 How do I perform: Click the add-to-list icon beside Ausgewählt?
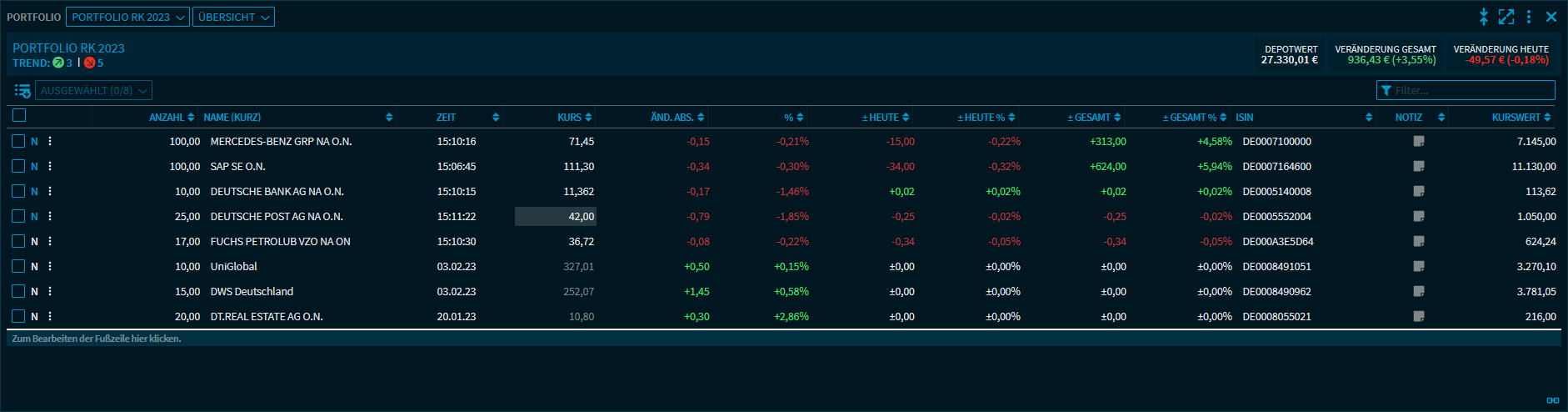point(22,91)
